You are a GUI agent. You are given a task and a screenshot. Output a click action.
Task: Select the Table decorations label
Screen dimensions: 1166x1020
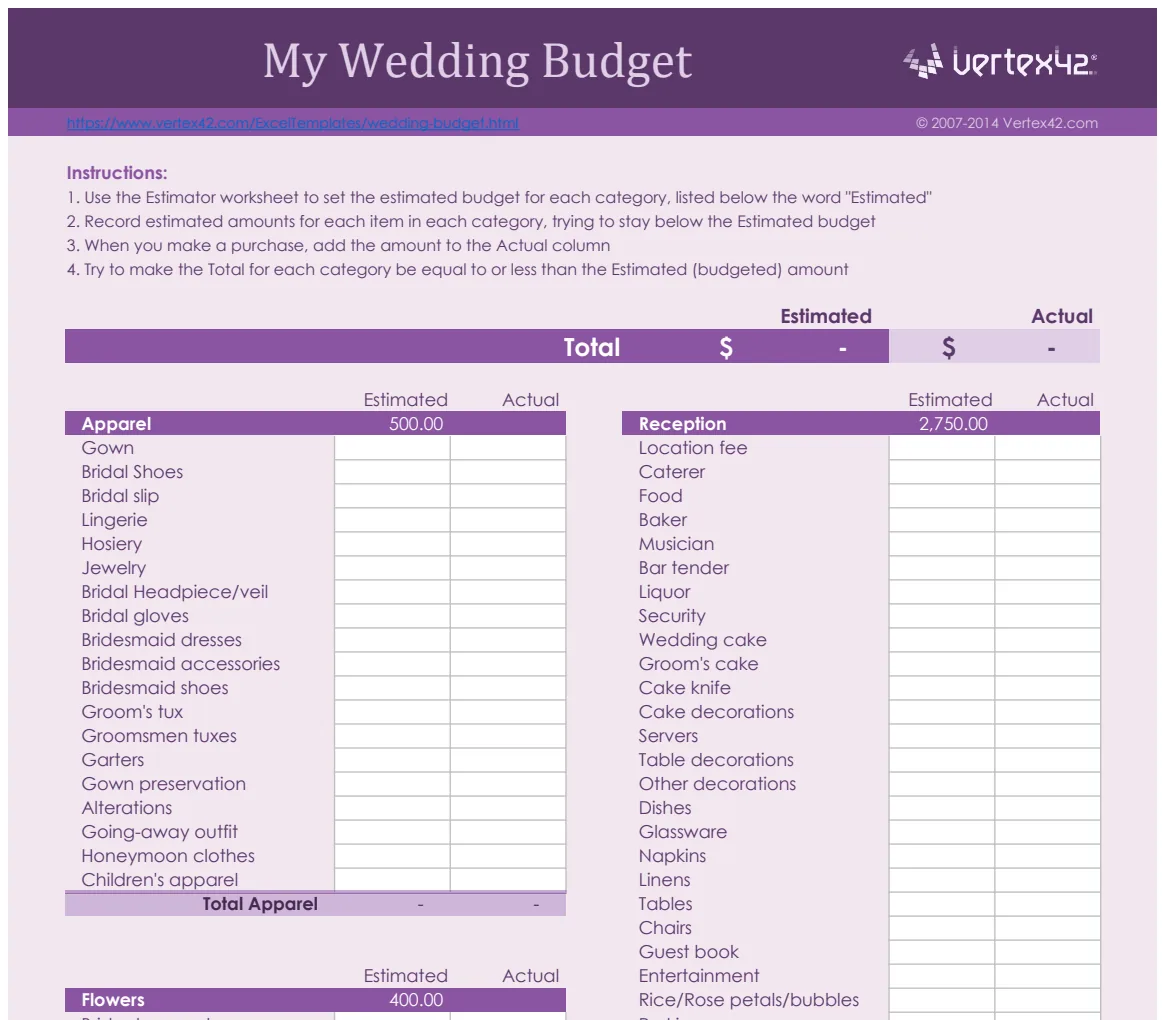716,760
